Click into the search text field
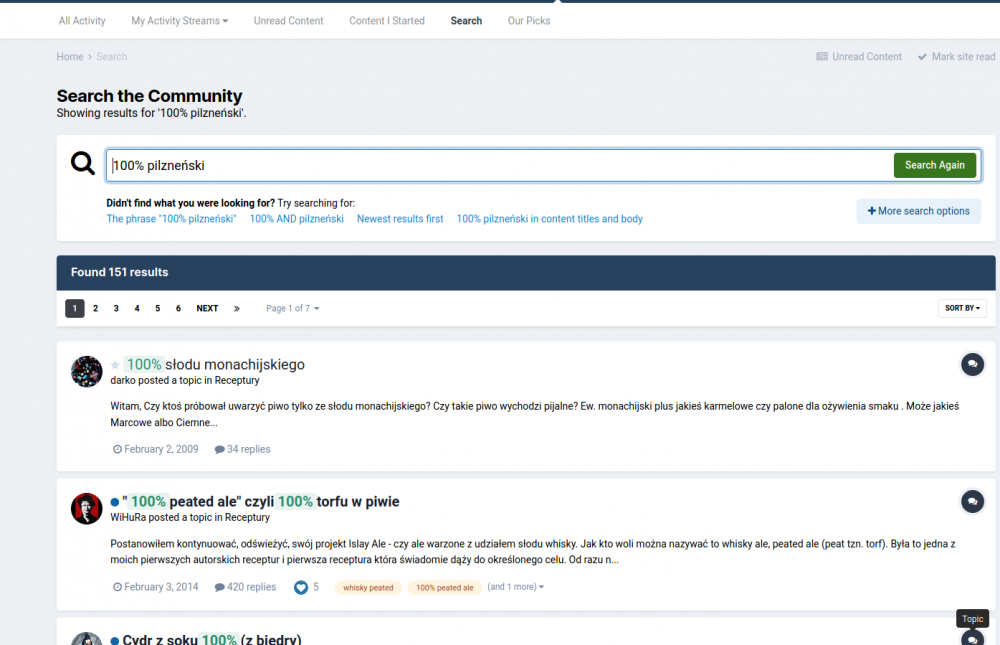Screen dimensions: 1000x645 (x=500, y=165)
